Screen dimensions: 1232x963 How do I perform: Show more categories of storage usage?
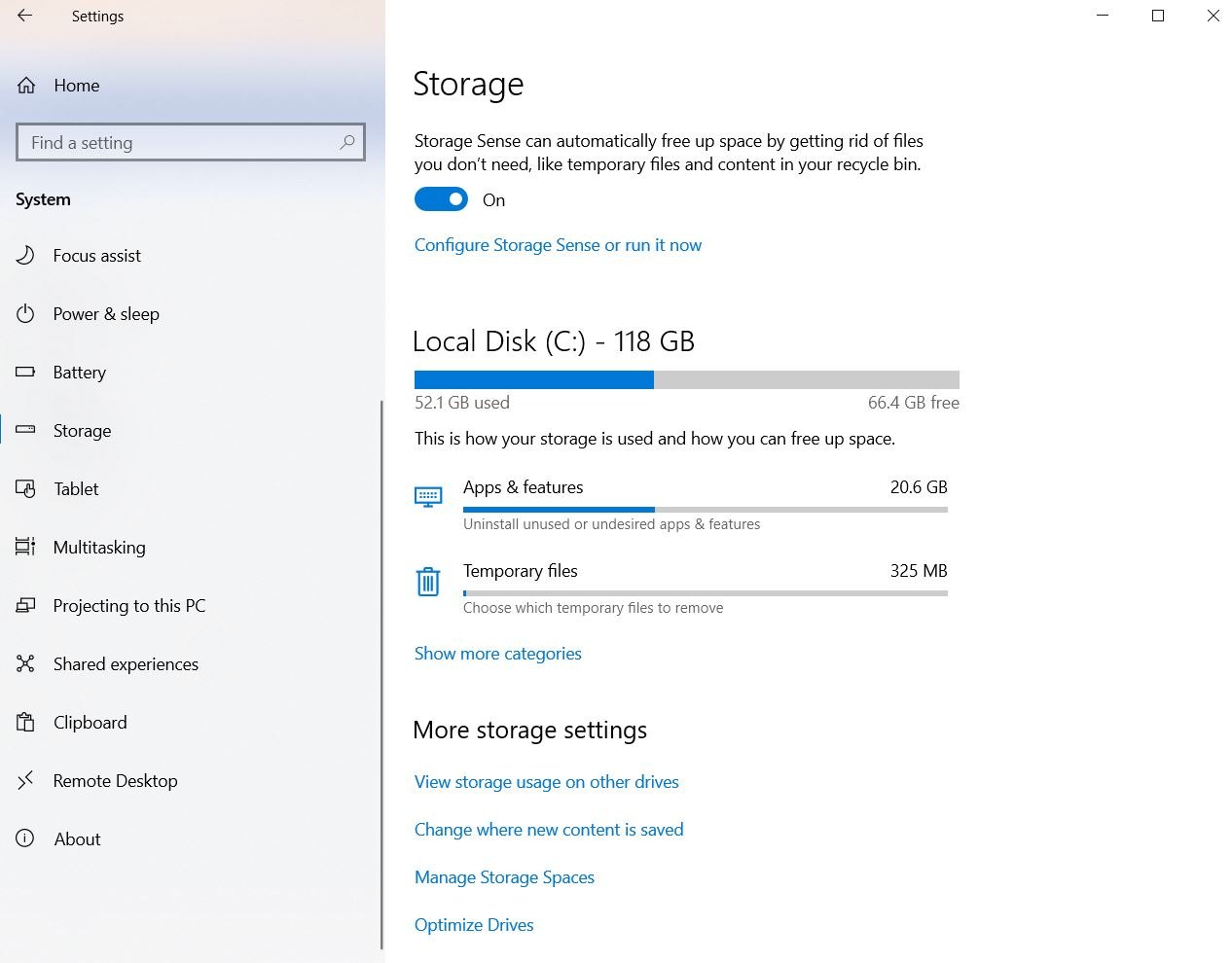click(x=497, y=654)
